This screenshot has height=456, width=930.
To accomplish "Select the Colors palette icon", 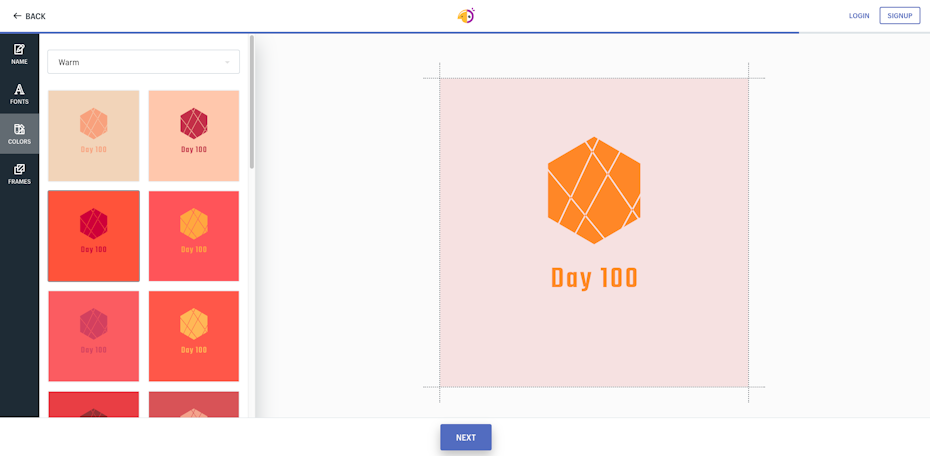I will pyautogui.click(x=19, y=129).
